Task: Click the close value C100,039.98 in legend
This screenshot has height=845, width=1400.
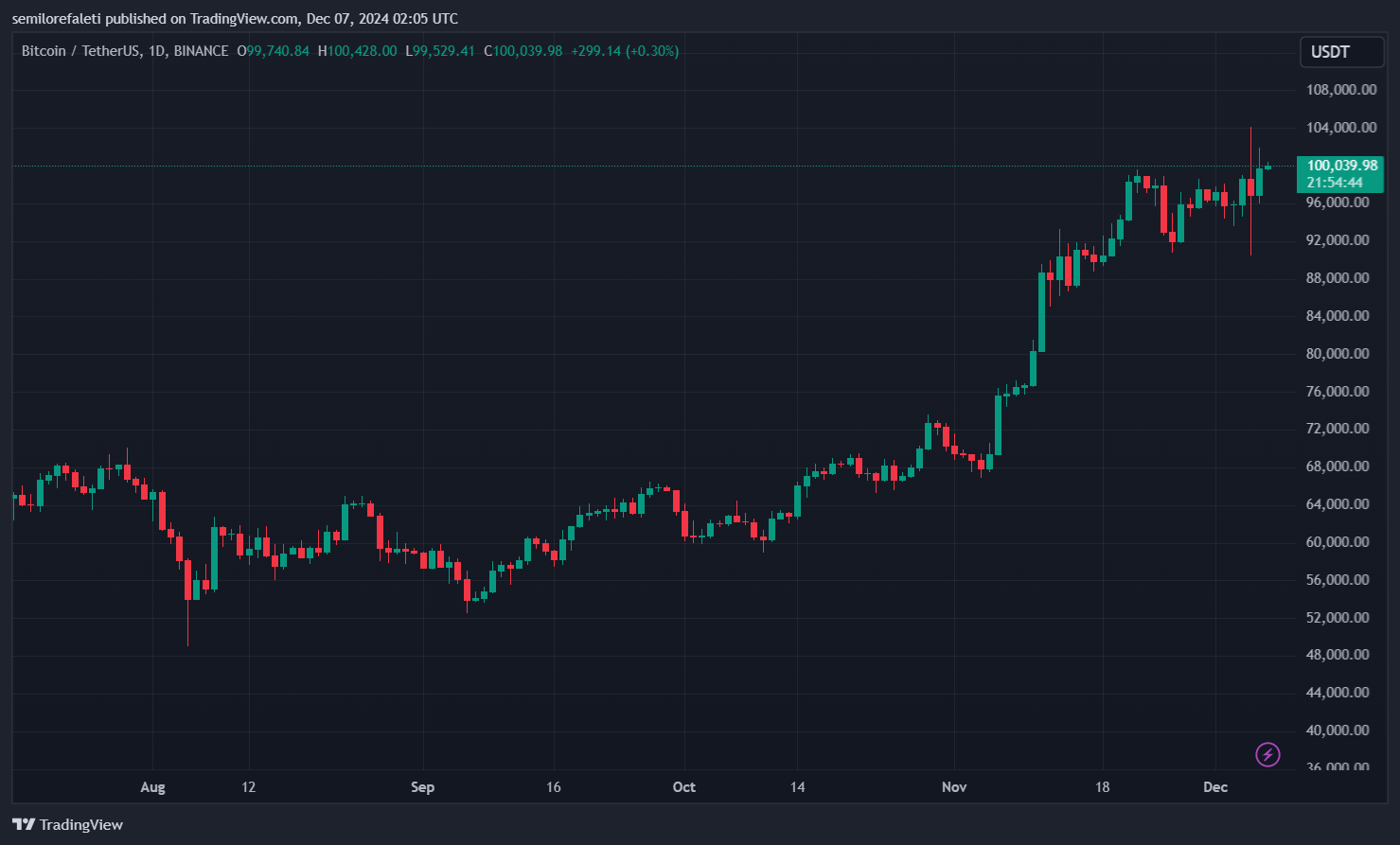Action: pyautogui.click(x=523, y=51)
